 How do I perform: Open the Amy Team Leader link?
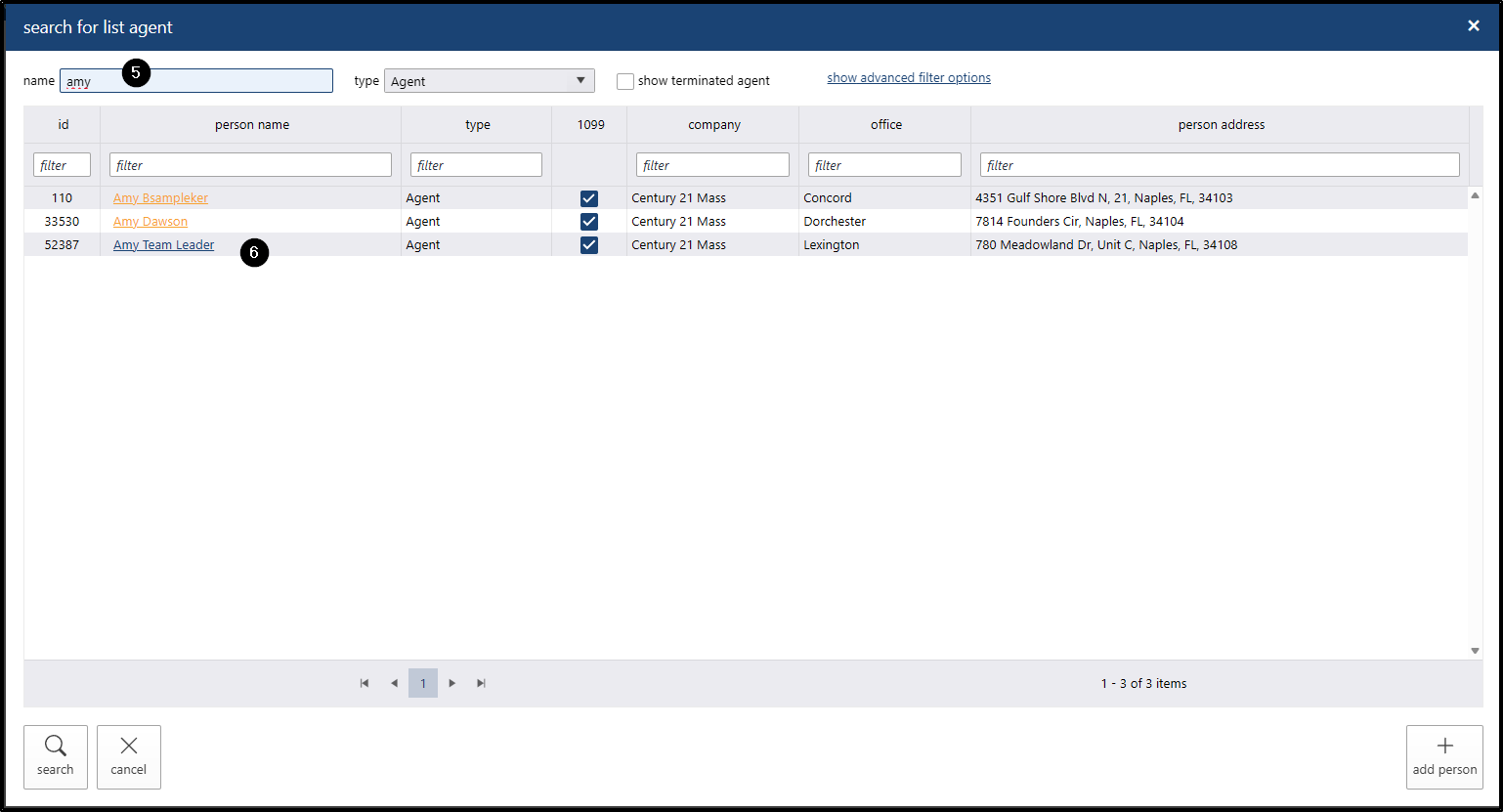pos(163,245)
